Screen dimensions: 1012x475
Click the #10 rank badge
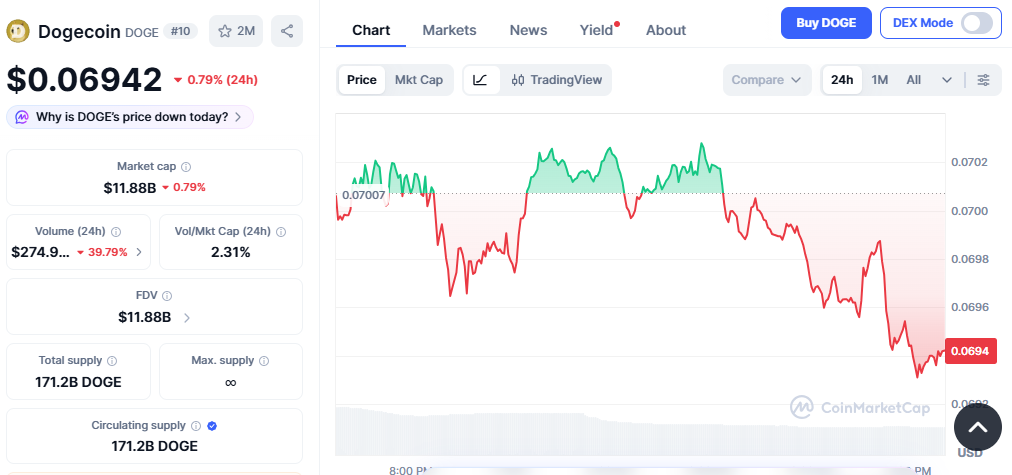pyautogui.click(x=180, y=31)
